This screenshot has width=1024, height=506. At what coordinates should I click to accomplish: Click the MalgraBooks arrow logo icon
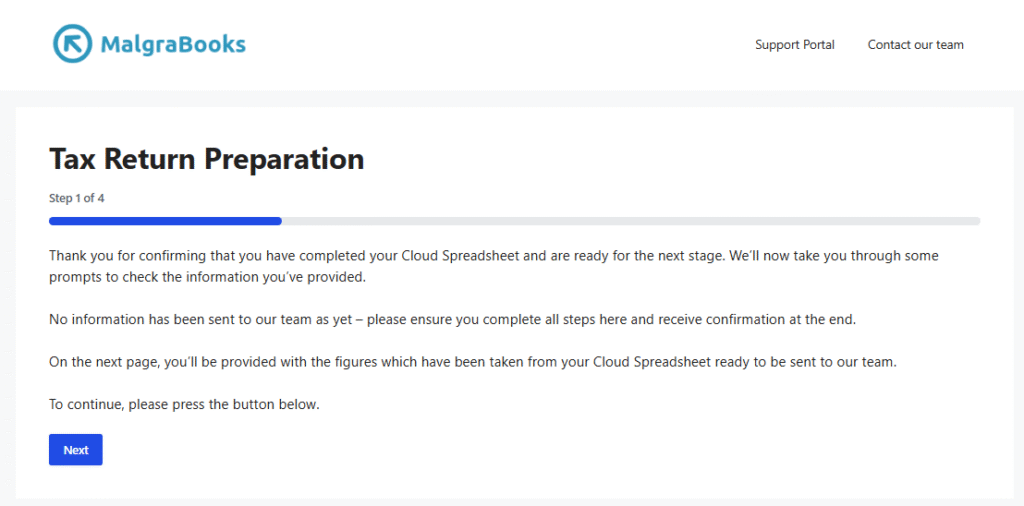coord(72,44)
